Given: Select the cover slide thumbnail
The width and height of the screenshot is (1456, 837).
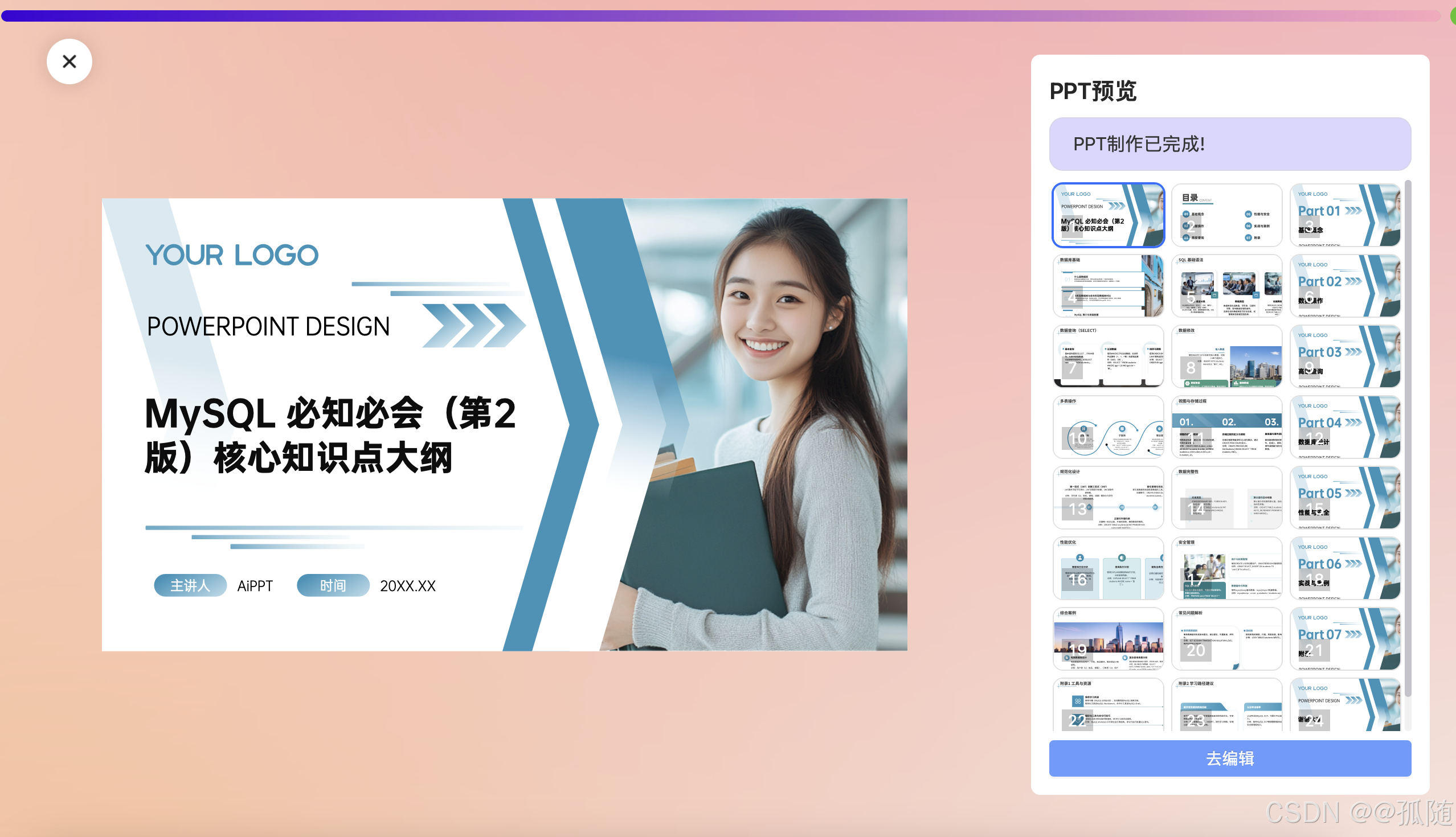Looking at the screenshot, I should (1108, 216).
